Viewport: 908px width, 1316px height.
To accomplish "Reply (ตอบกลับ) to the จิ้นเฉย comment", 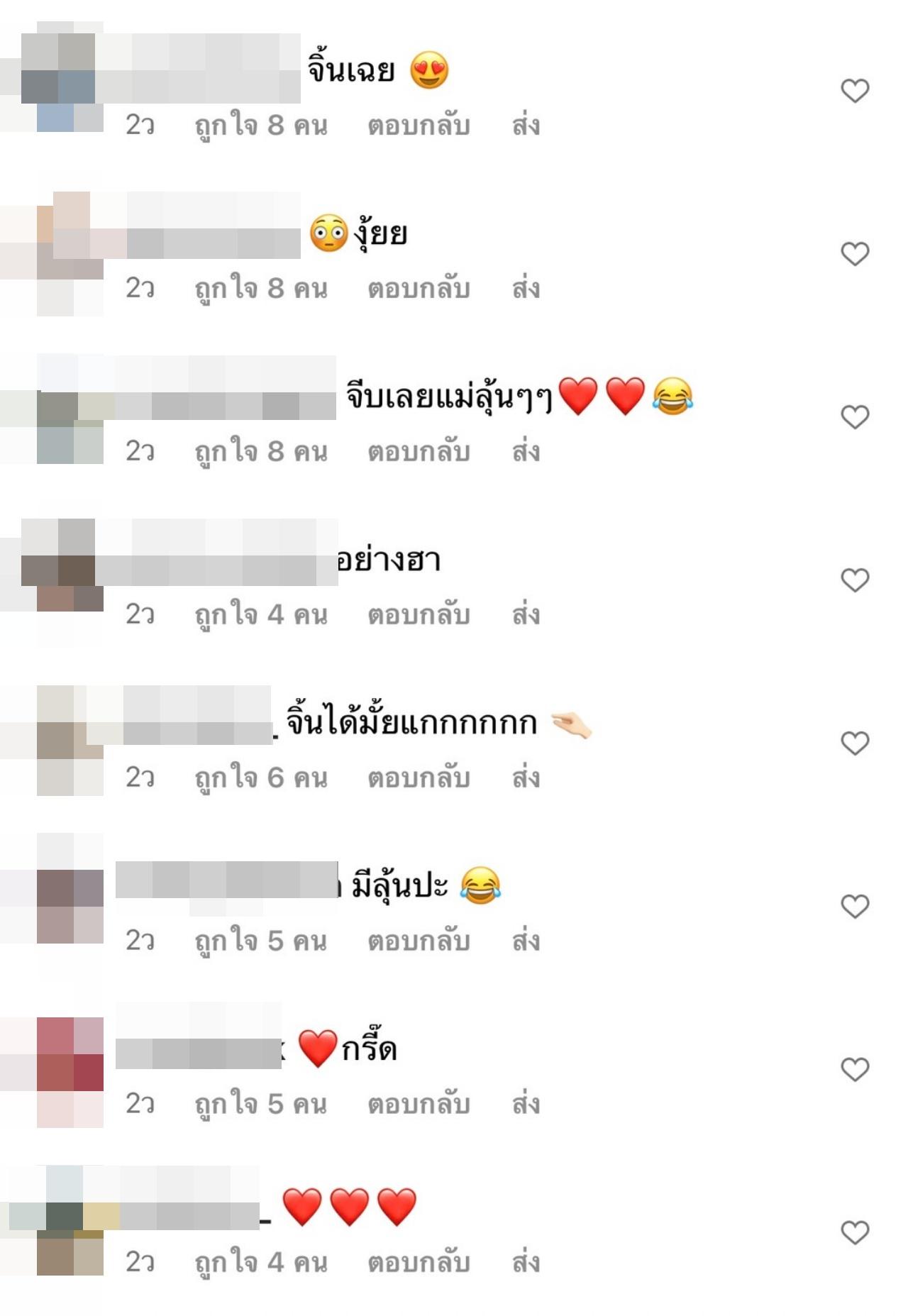I will pyautogui.click(x=419, y=126).
